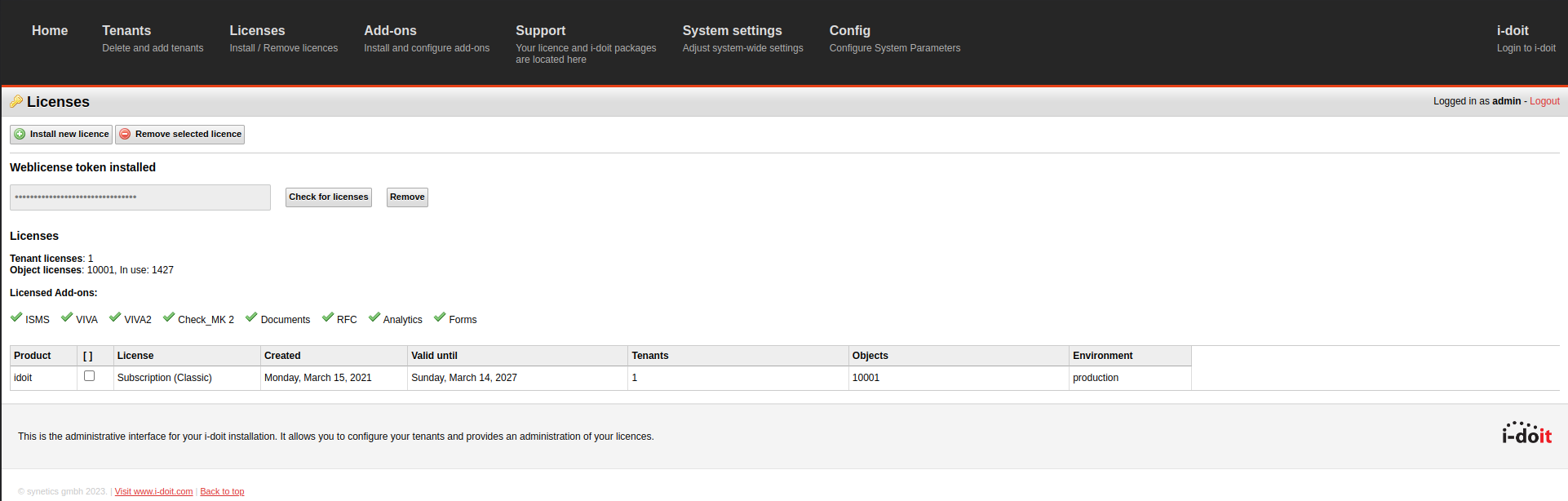Click the green checkmark next to Documents
The width and height of the screenshot is (1568, 501).
pos(251,317)
